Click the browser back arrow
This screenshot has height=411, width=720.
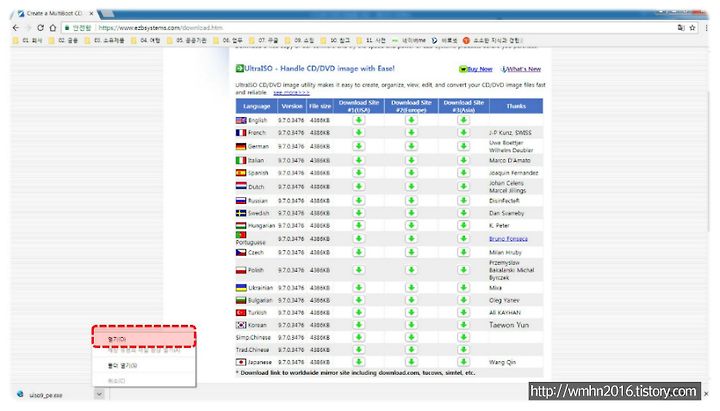[x=16, y=28]
